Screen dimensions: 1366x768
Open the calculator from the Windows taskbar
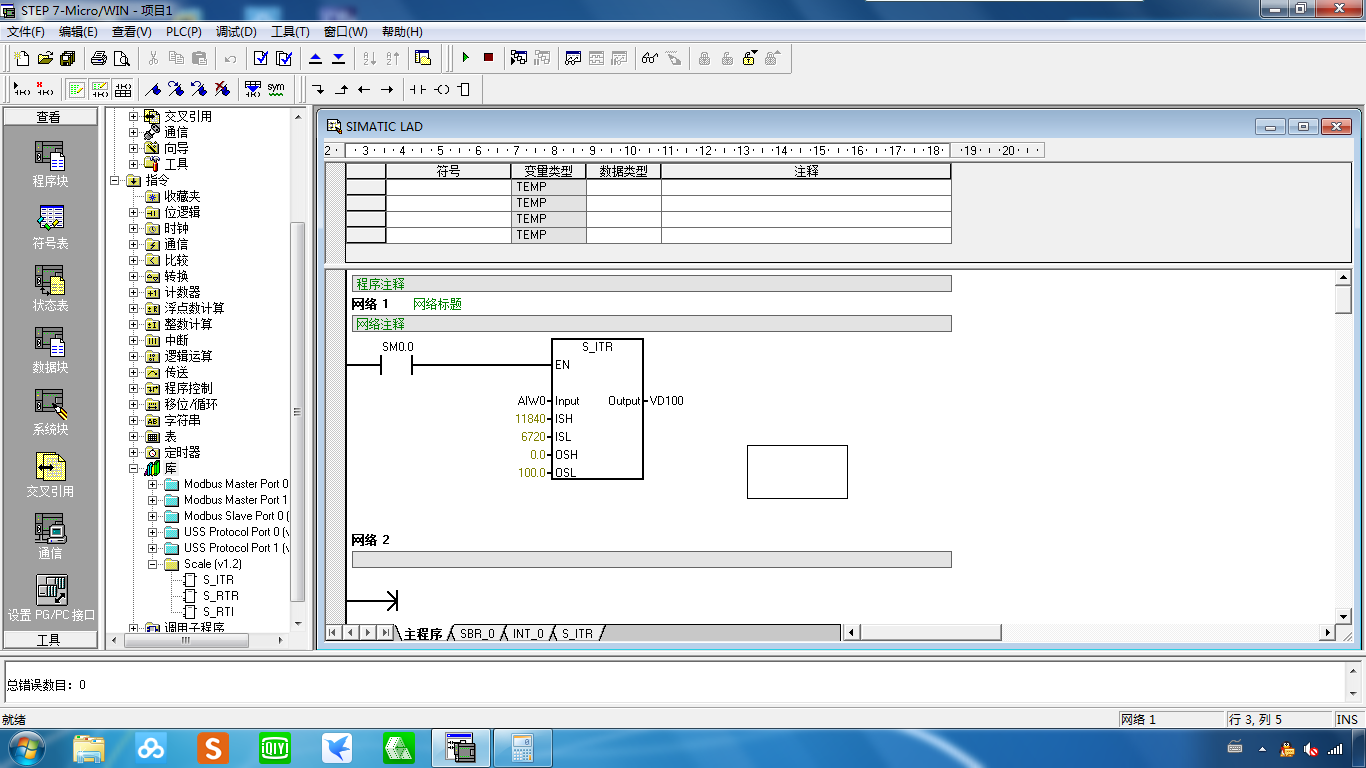[522, 748]
